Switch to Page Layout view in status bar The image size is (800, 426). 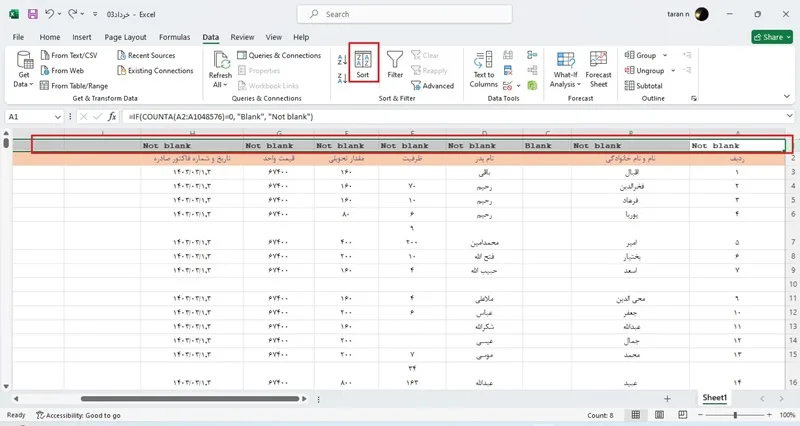pyautogui.click(x=659, y=415)
